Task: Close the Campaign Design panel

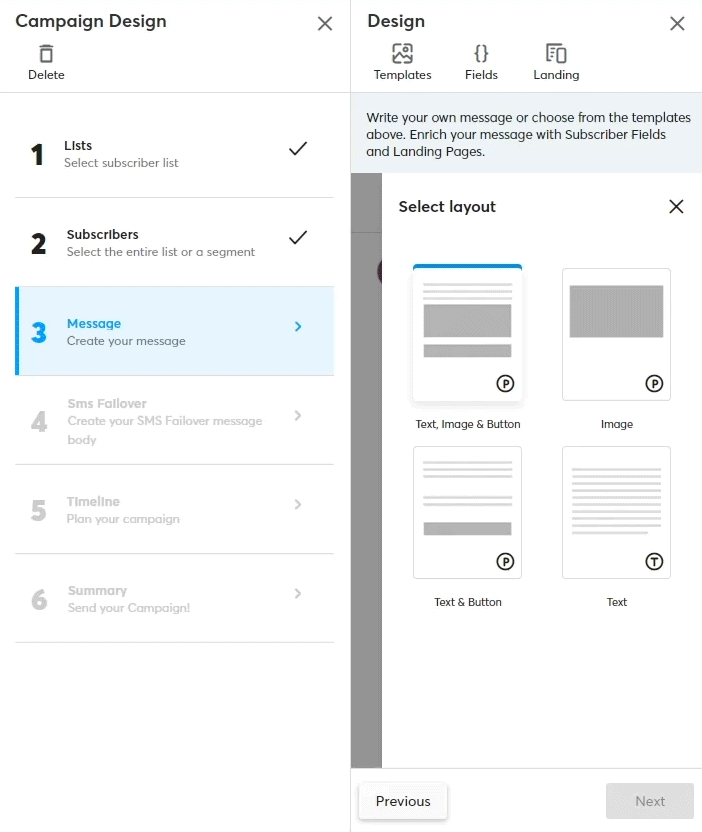Action: tap(325, 24)
